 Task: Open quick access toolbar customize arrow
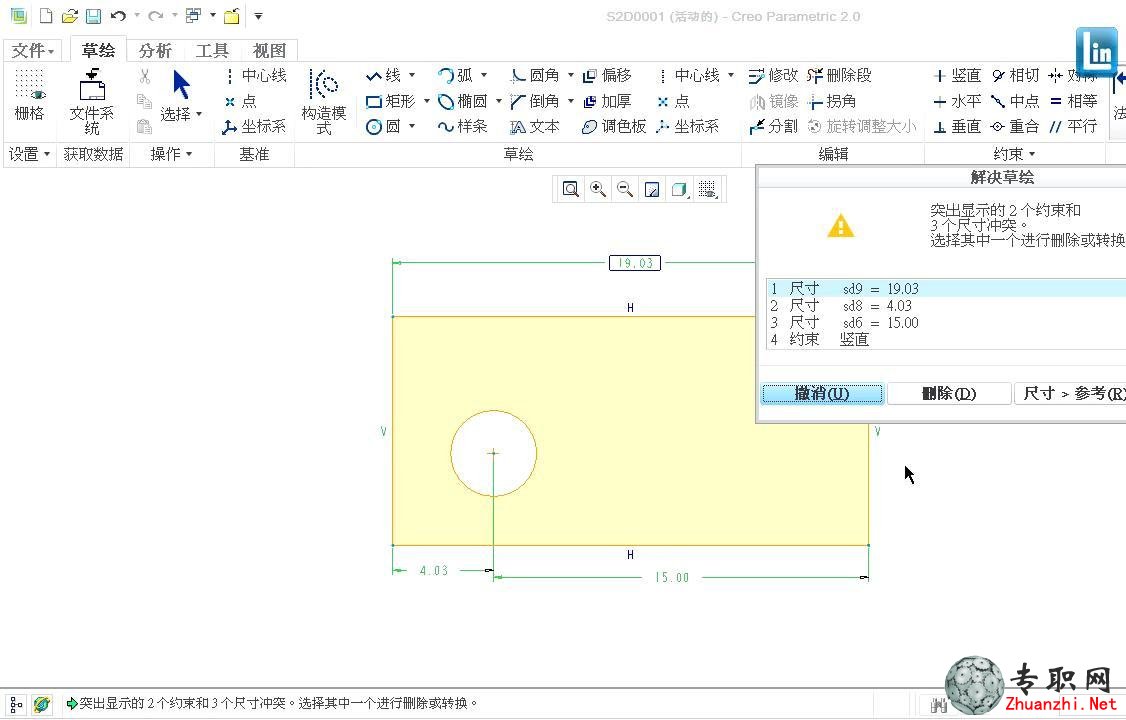(x=259, y=16)
